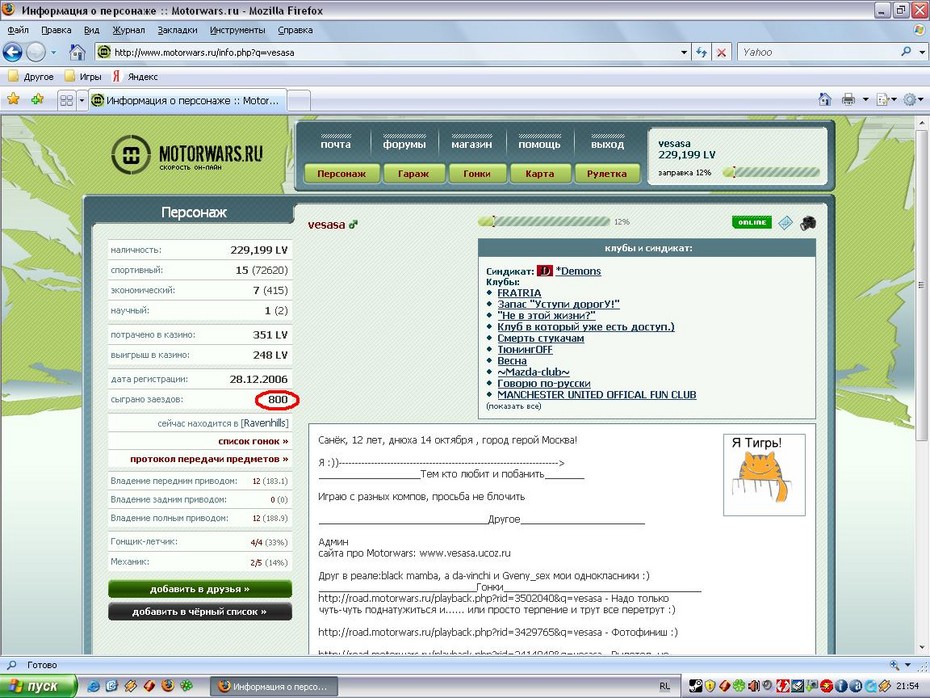This screenshot has width=930, height=698.
Task: Click the home icon in command bar
Action: pos(824,100)
